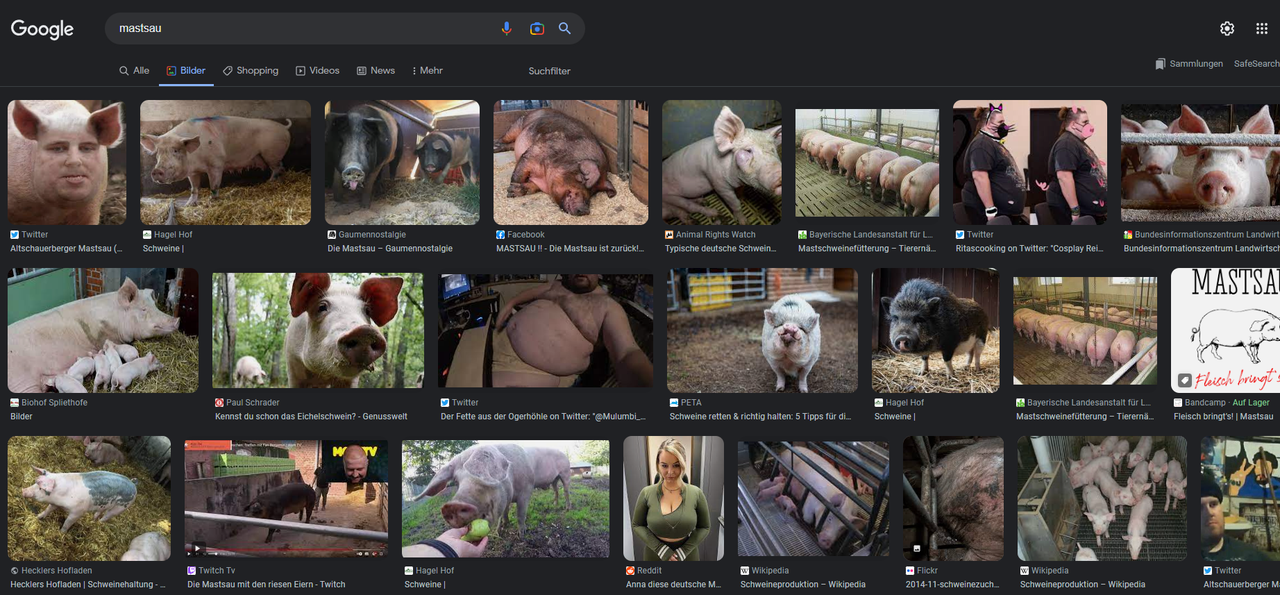The width and height of the screenshot is (1280, 595).
Task: Open the Animal Rights Watch thumbnail
Action: (x=722, y=162)
